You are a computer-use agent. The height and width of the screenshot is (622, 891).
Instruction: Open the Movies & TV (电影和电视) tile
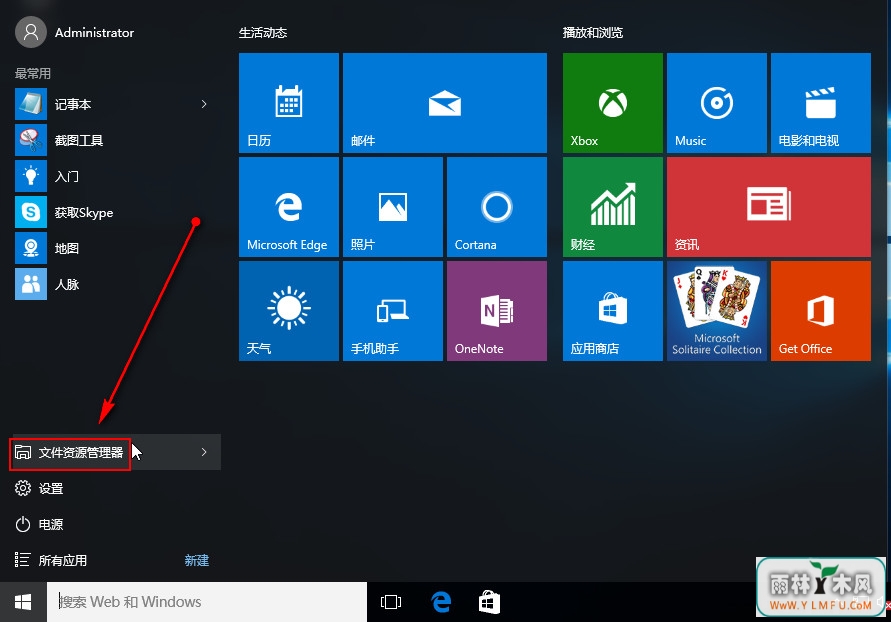coord(821,103)
